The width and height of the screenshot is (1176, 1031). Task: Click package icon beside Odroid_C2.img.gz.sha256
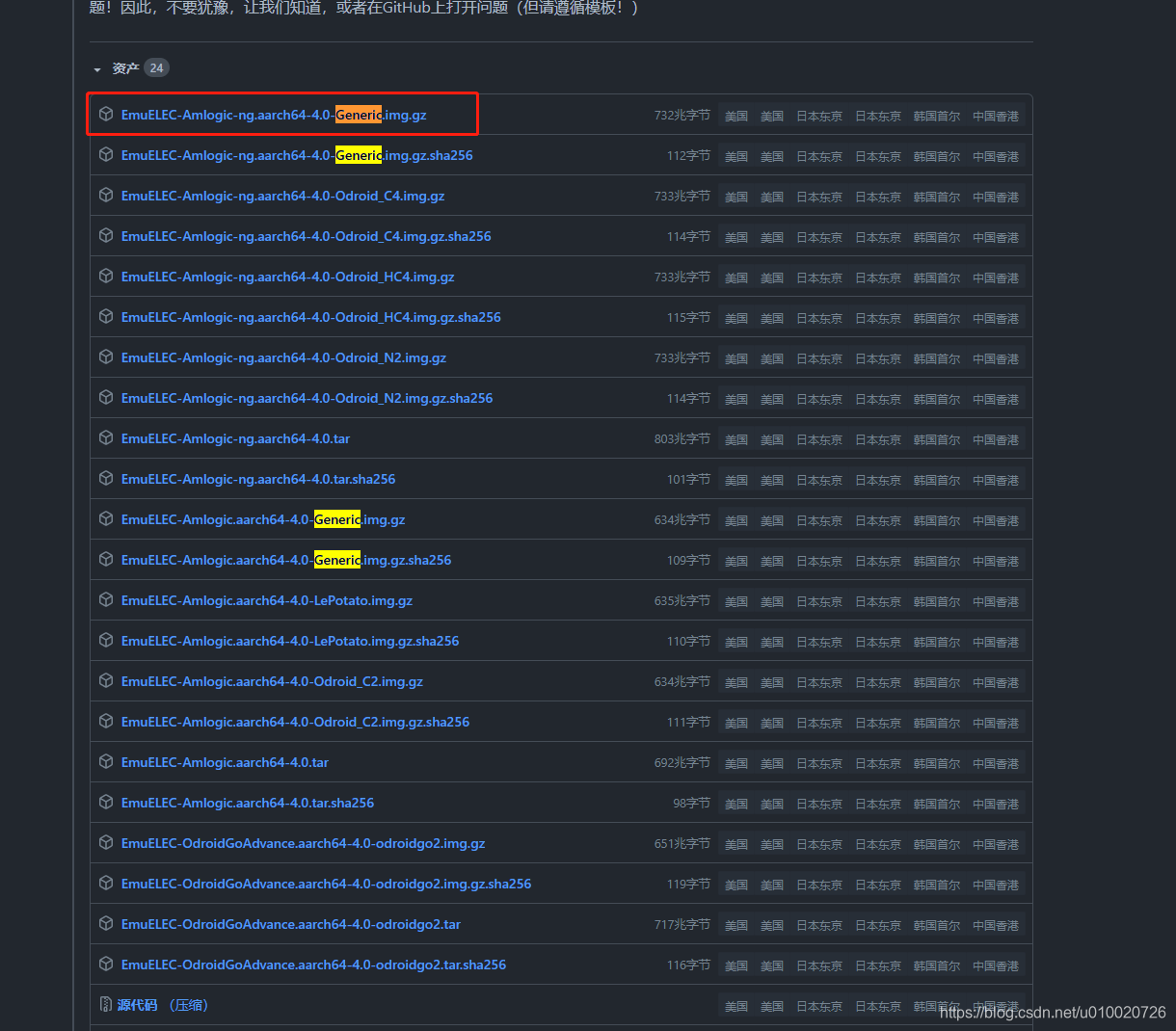106,721
